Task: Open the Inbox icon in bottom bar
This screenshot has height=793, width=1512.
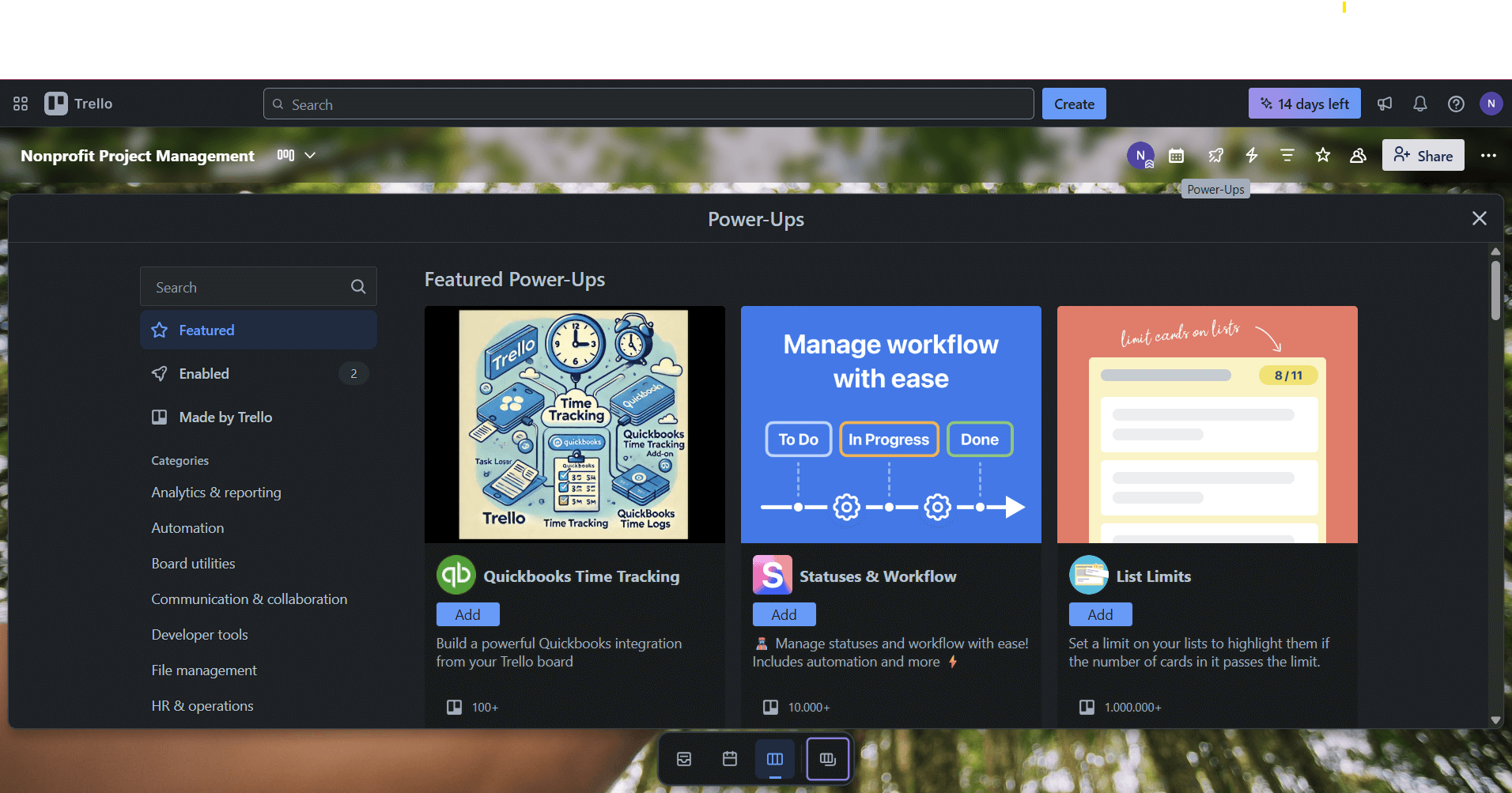Action: [684, 759]
